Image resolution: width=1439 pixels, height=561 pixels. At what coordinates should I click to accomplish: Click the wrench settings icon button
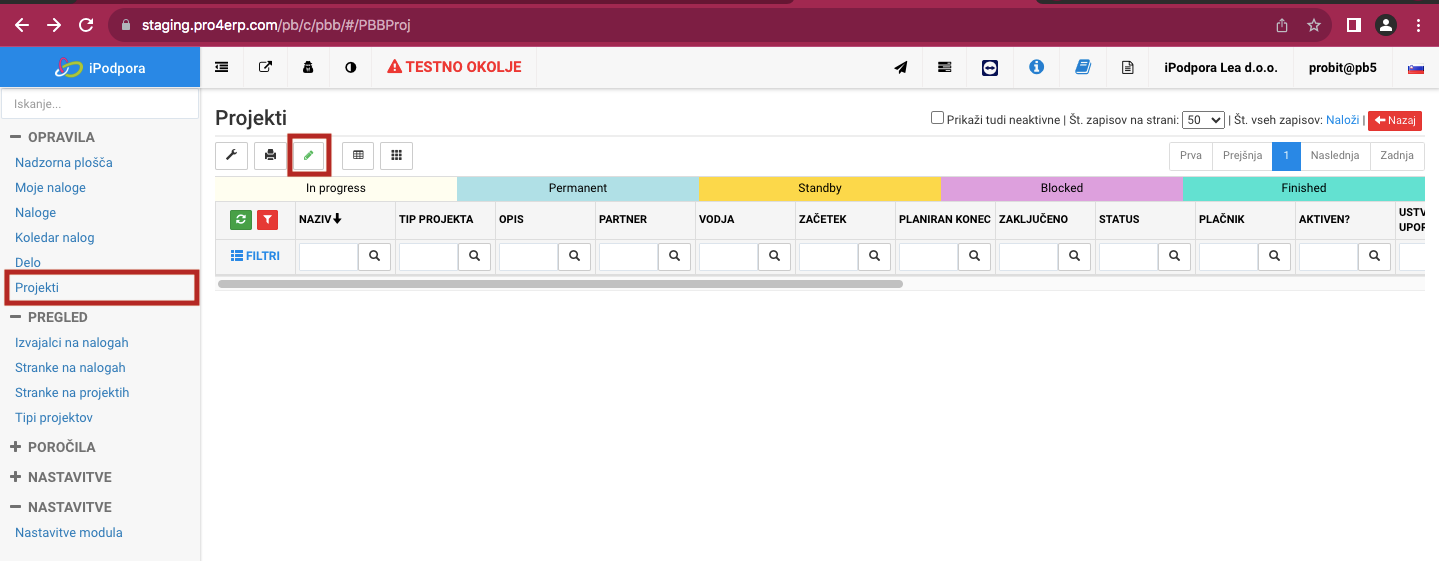(232, 155)
